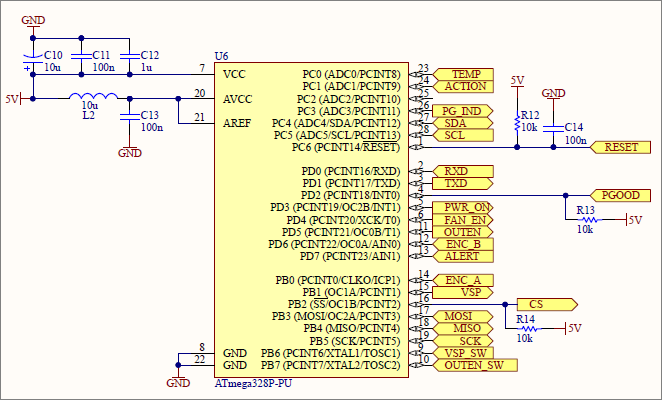Select the TXD port

[x=463, y=183]
